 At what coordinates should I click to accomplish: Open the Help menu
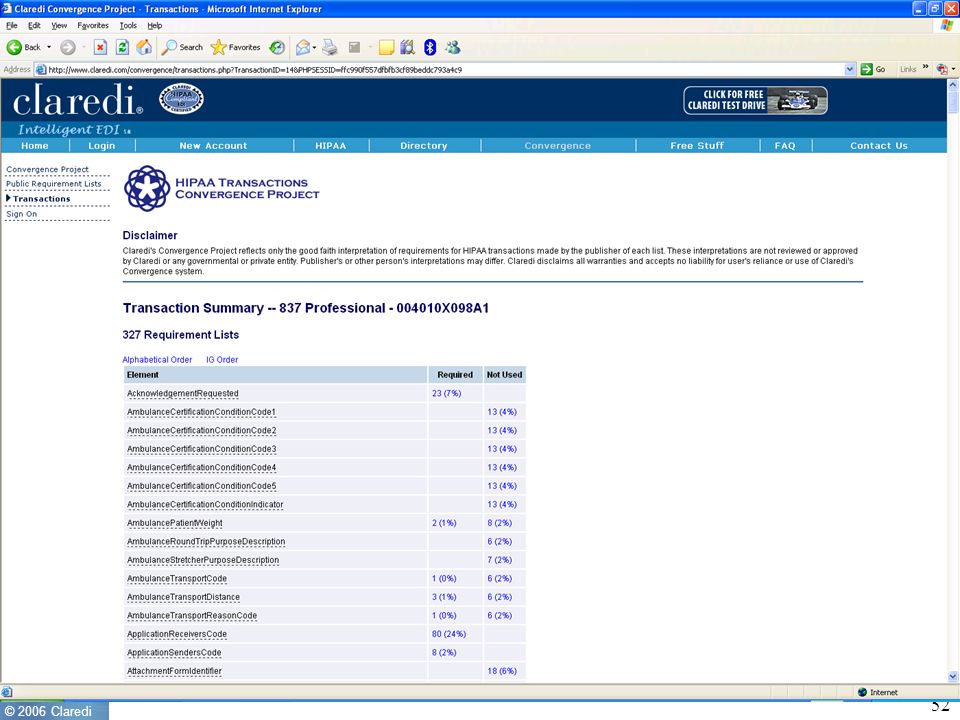click(x=155, y=26)
